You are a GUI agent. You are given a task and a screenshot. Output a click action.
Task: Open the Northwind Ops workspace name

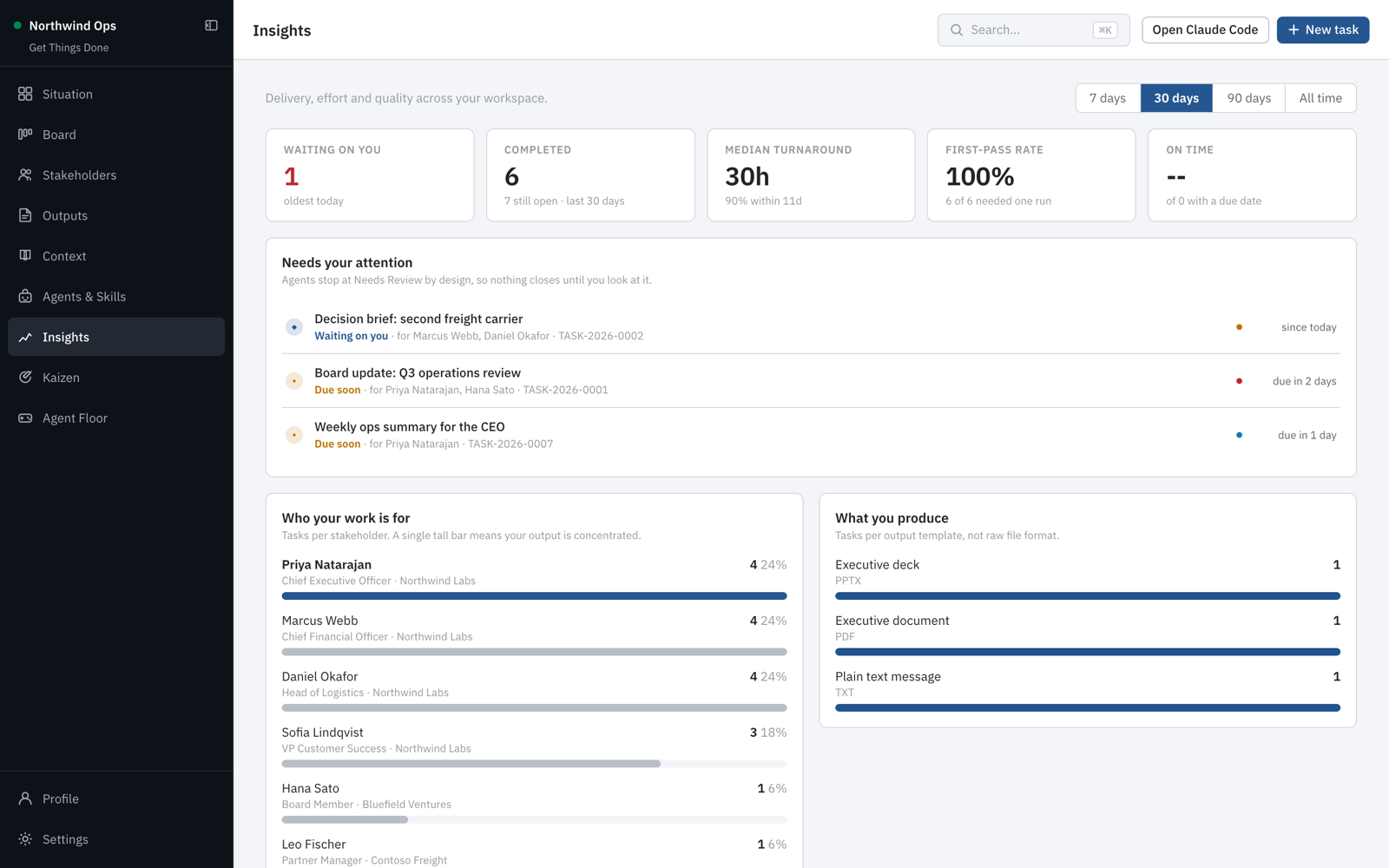pyautogui.click(x=73, y=26)
